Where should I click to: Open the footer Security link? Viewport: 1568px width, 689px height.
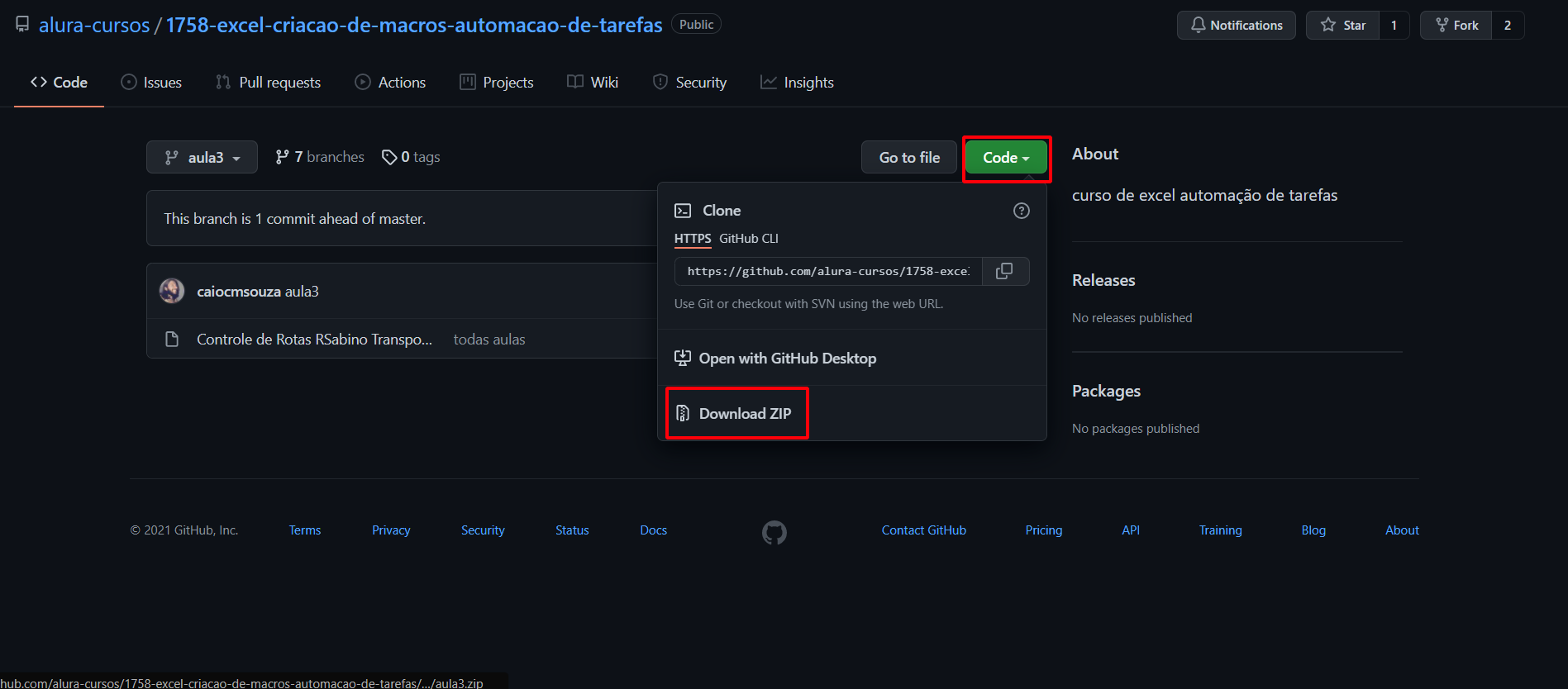click(x=483, y=530)
